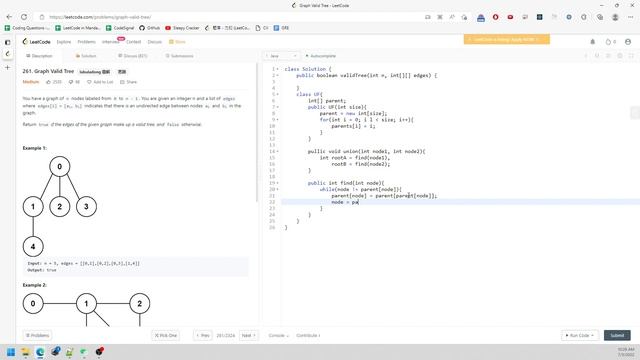
Task: Click the taskbar clock and date
Action: (x=626, y=352)
